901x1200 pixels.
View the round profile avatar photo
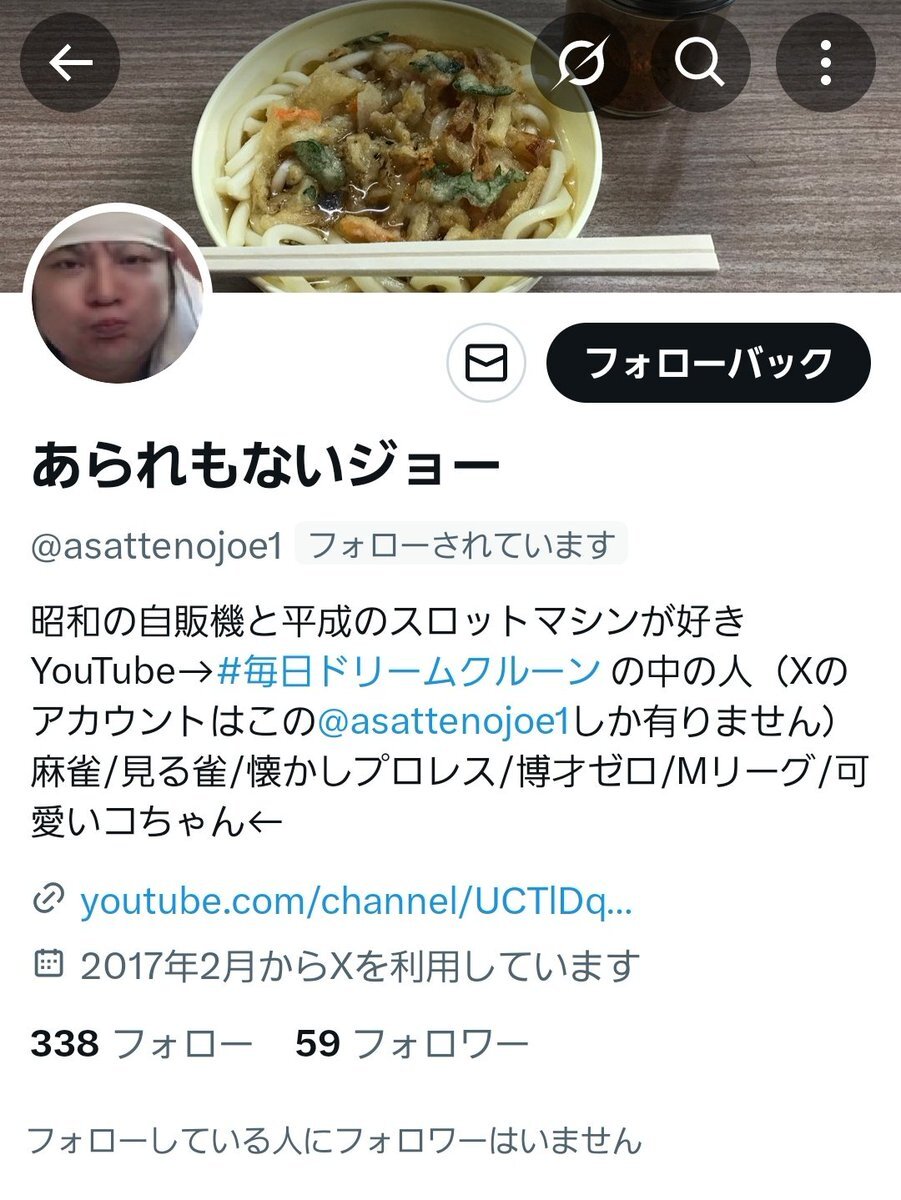pyautogui.click(x=117, y=296)
